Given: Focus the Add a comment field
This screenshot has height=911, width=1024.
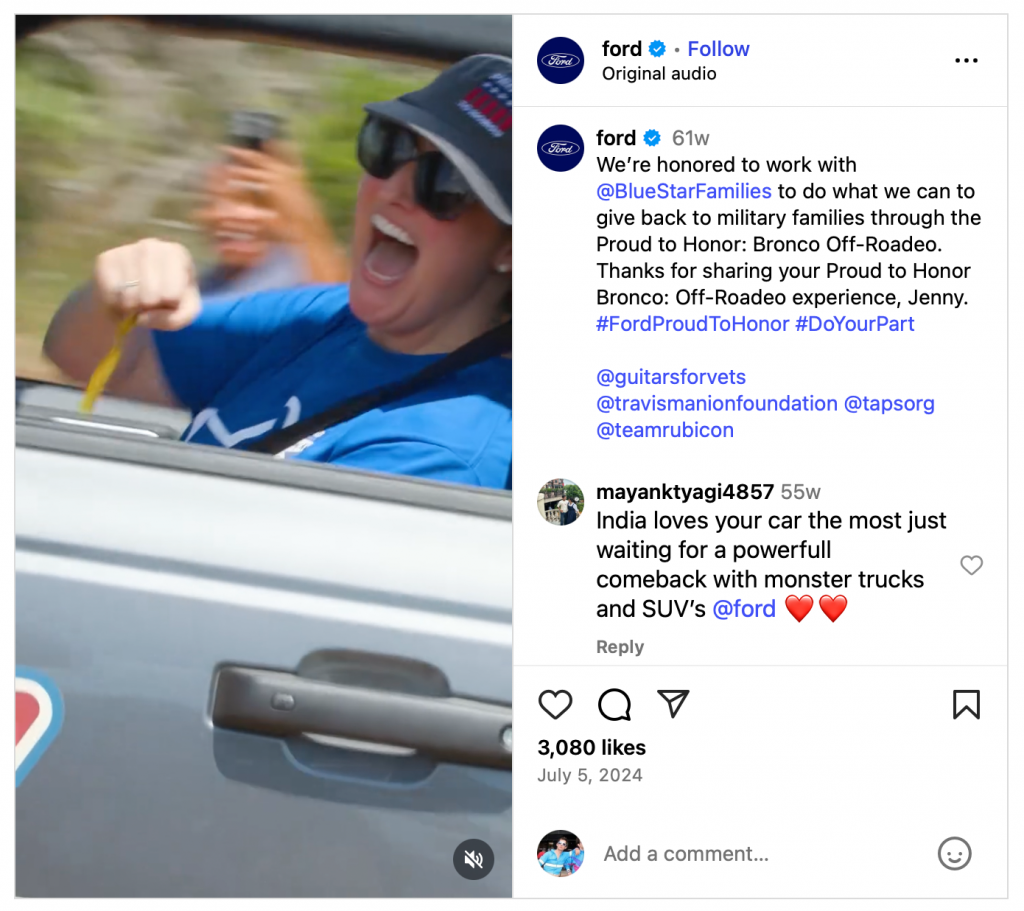Looking at the screenshot, I should pyautogui.click(x=758, y=854).
